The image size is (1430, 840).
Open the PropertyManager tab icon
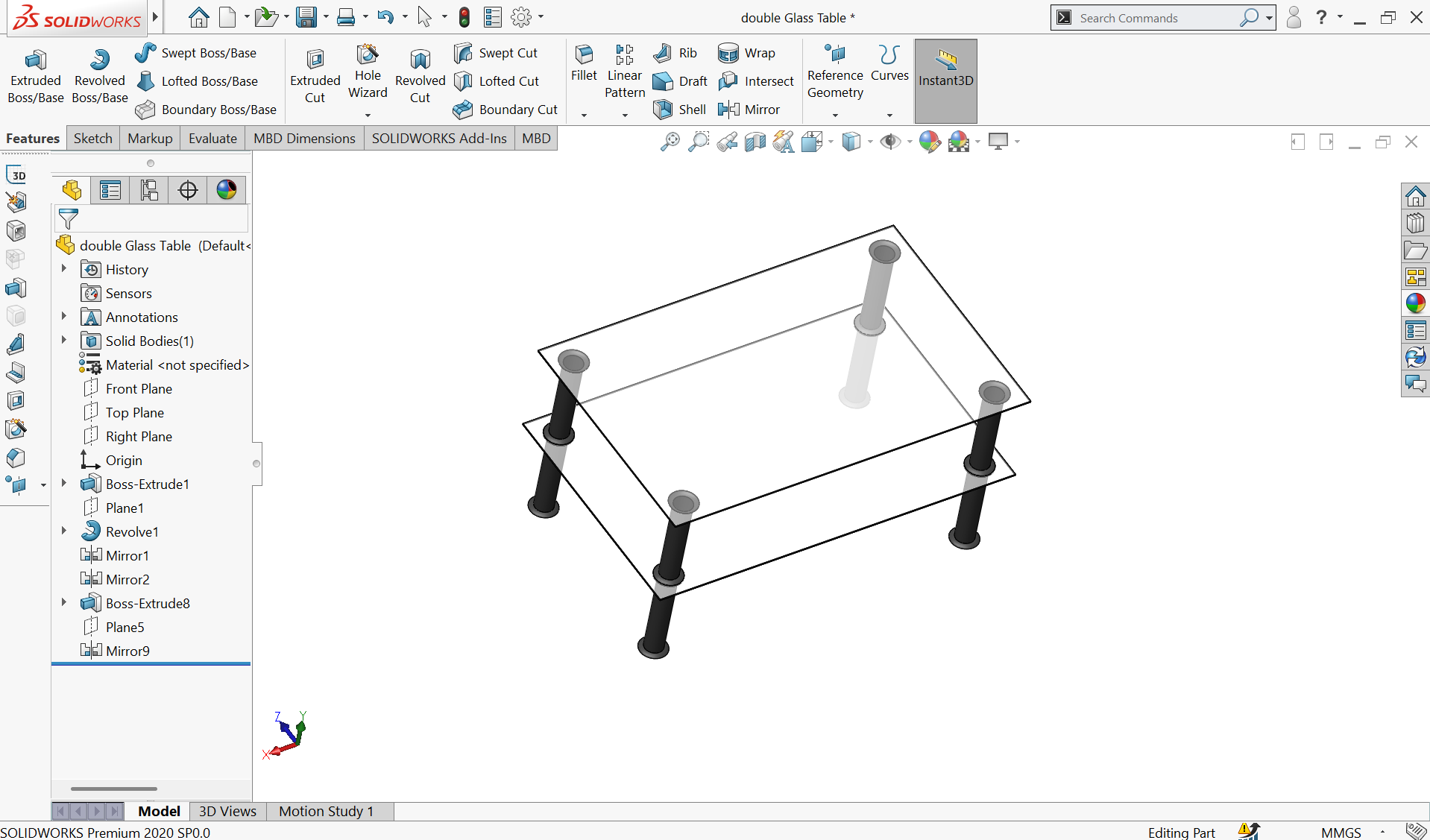(110, 190)
